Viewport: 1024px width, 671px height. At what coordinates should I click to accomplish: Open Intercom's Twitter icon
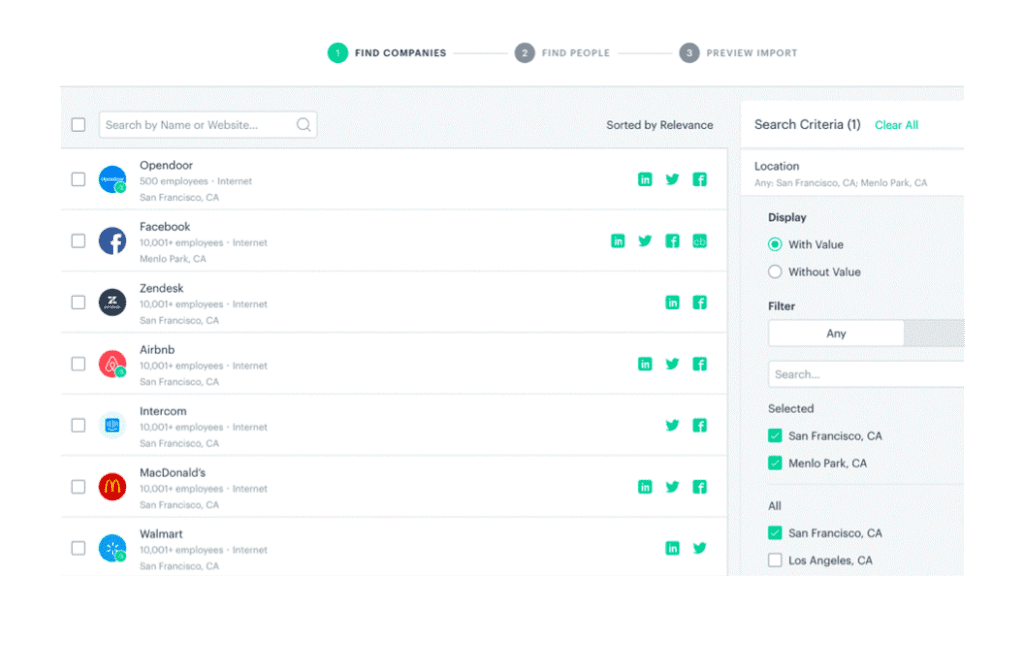coord(672,425)
